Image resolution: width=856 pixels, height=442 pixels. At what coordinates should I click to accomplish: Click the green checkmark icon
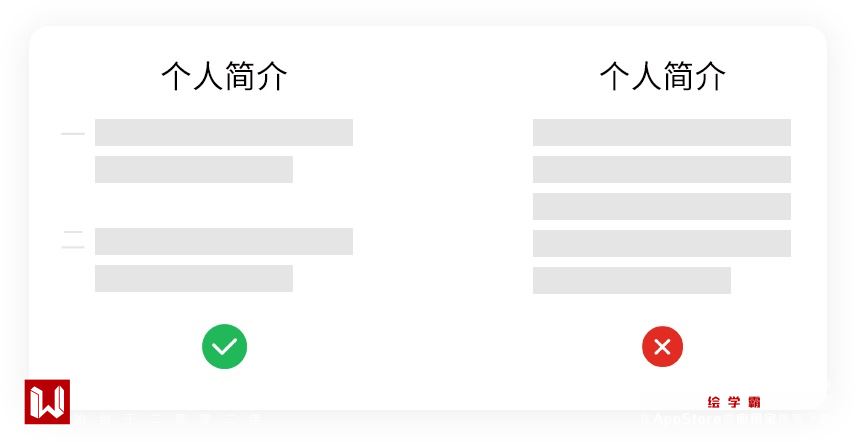224,347
